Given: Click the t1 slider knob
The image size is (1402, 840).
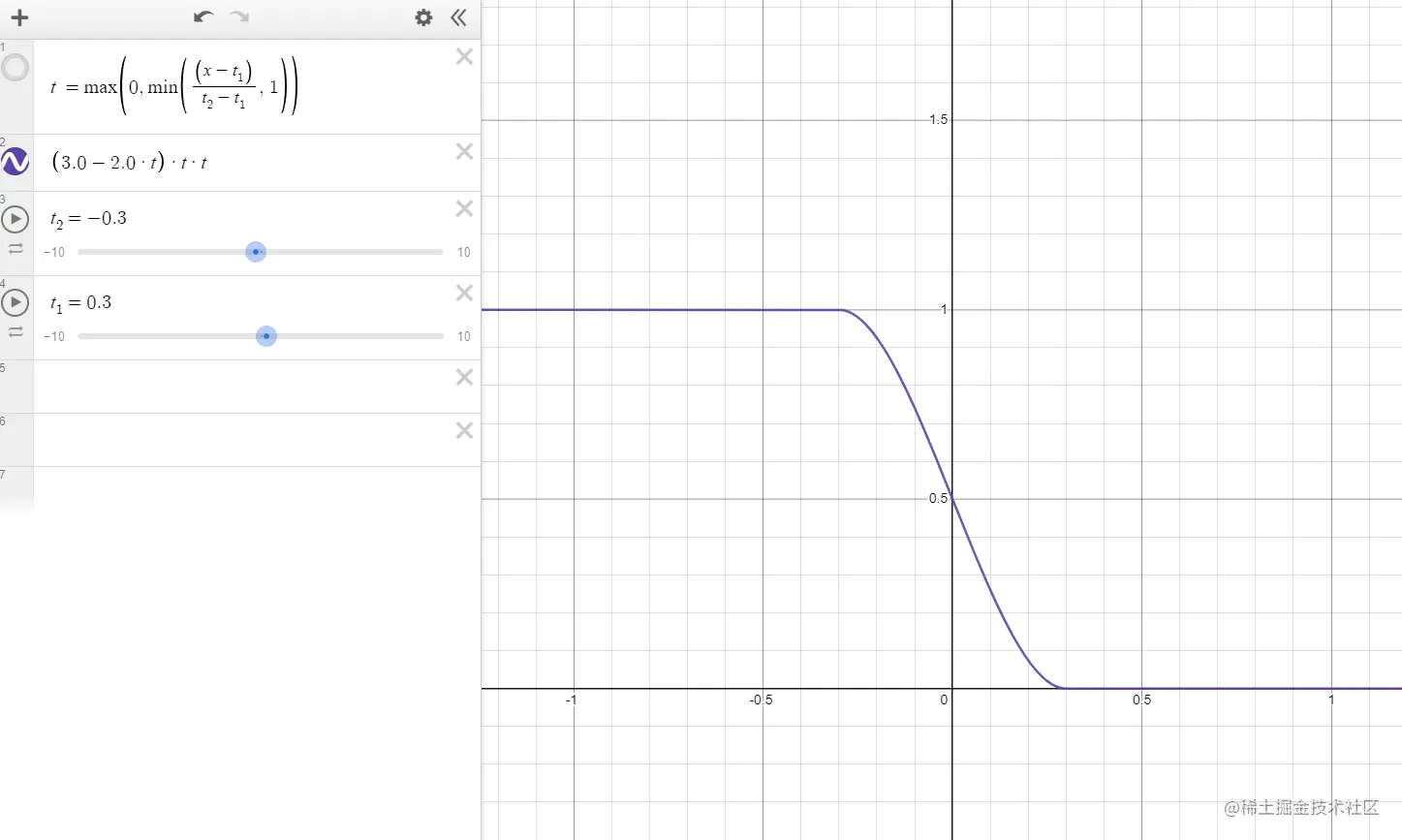Looking at the screenshot, I should pyautogui.click(x=266, y=336).
